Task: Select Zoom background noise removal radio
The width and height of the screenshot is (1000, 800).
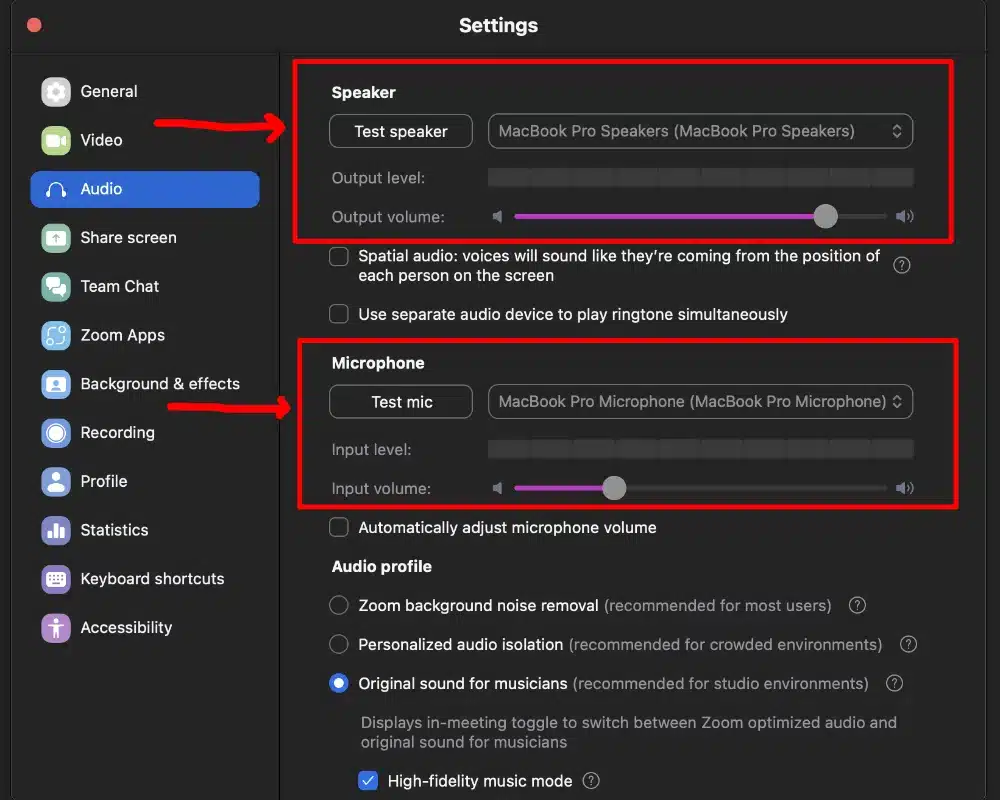Action: tap(339, 605)
